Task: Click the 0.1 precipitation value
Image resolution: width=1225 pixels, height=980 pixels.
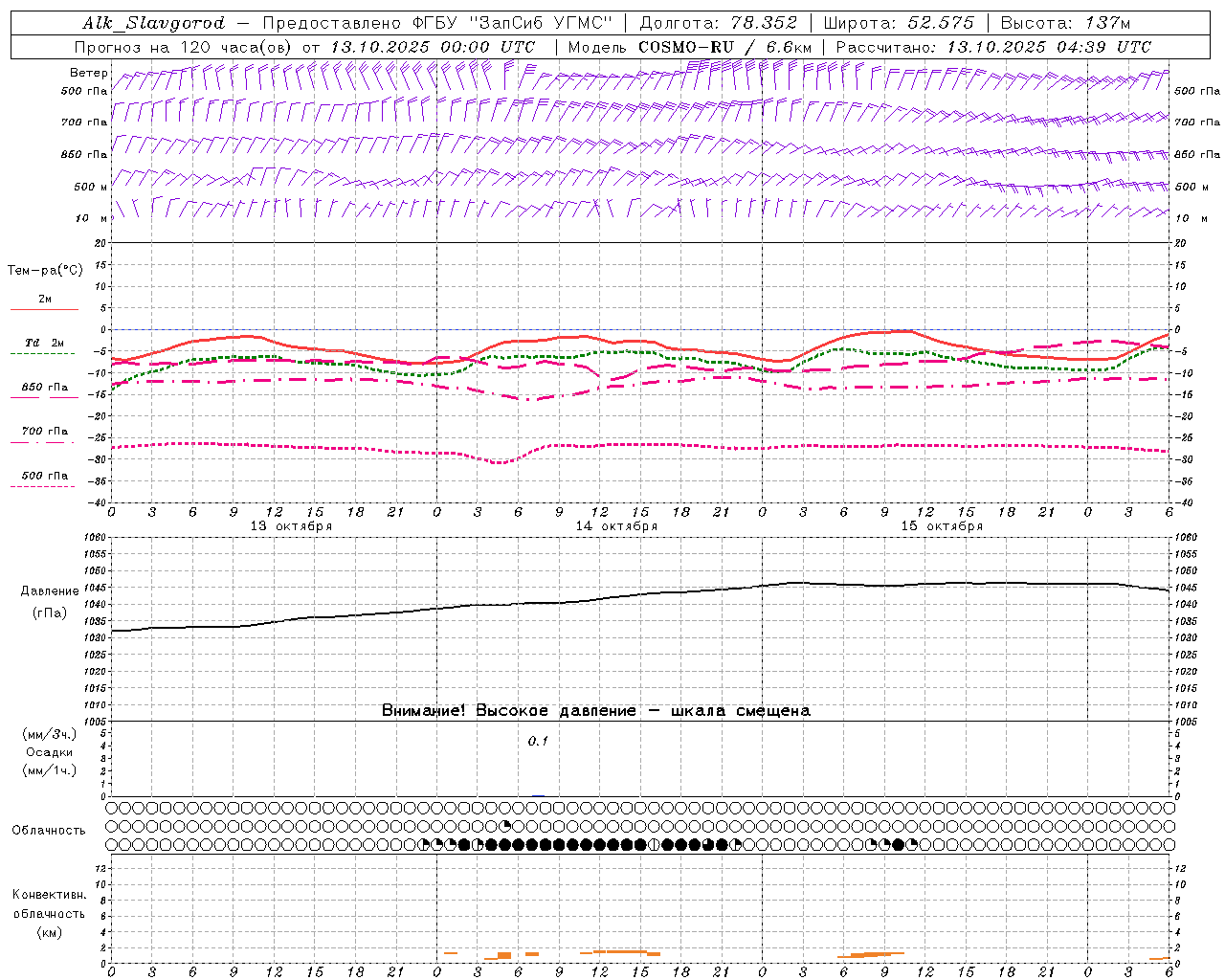Action: tap(538, 741)
